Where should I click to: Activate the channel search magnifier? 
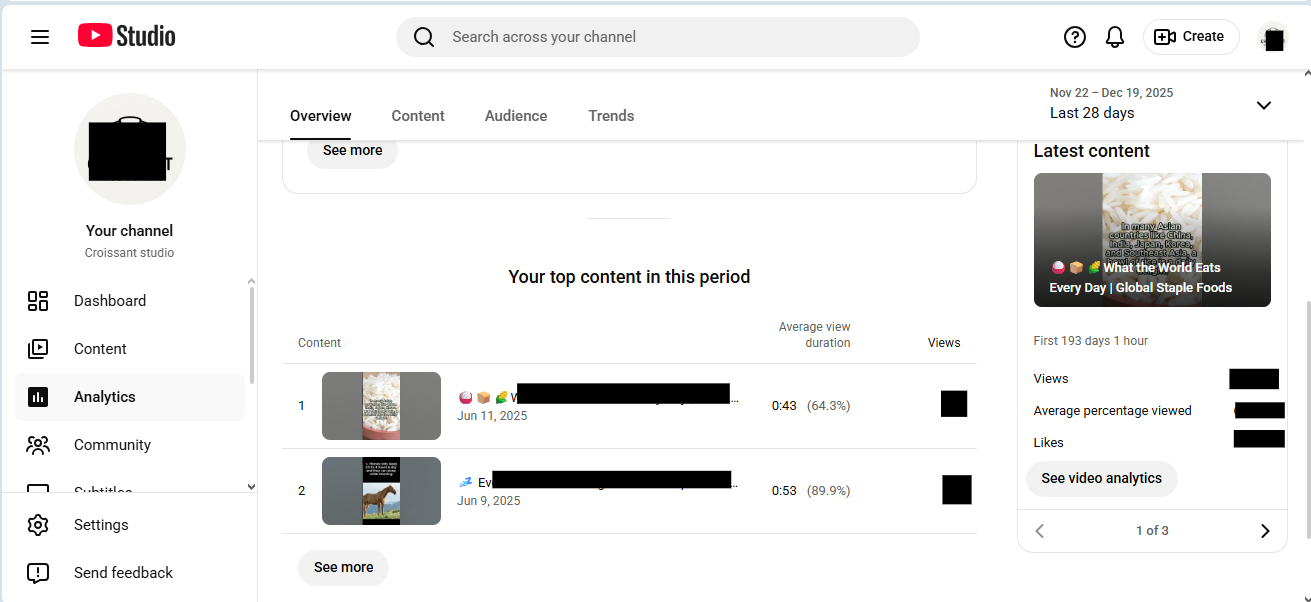point(423,36)
